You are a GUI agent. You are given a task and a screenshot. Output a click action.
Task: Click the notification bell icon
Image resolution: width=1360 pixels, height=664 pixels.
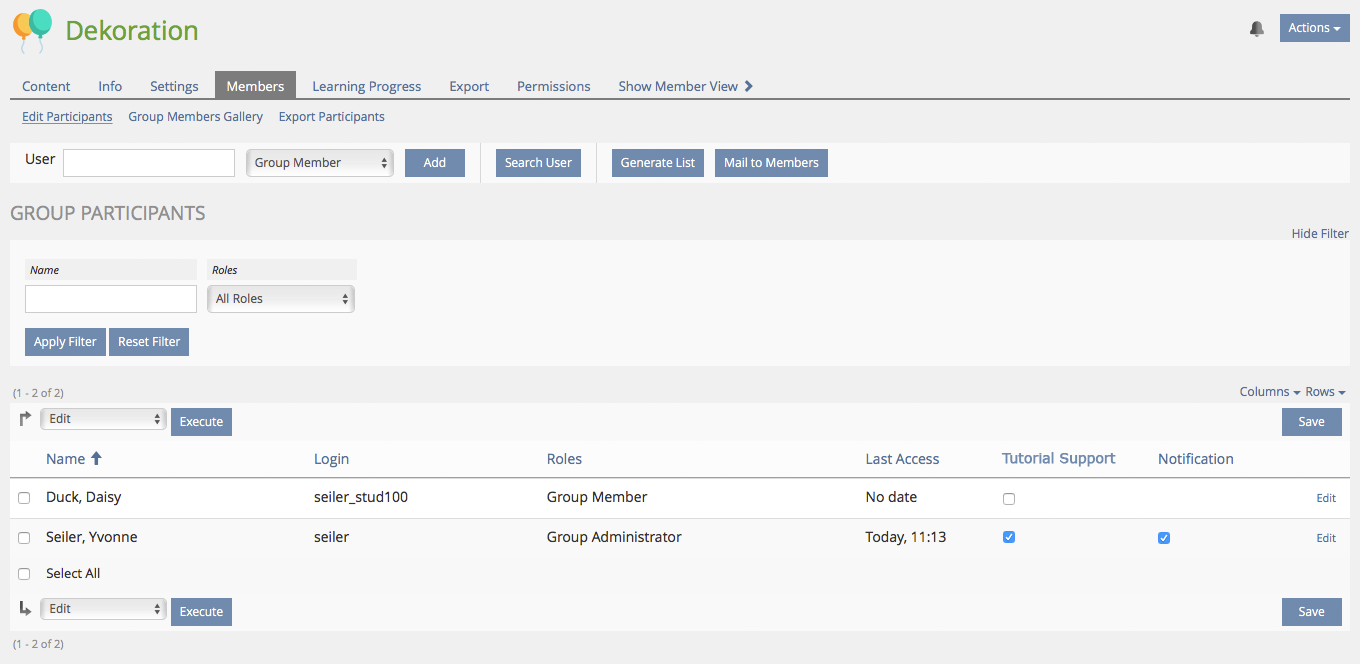click(x=1257, y=29)
